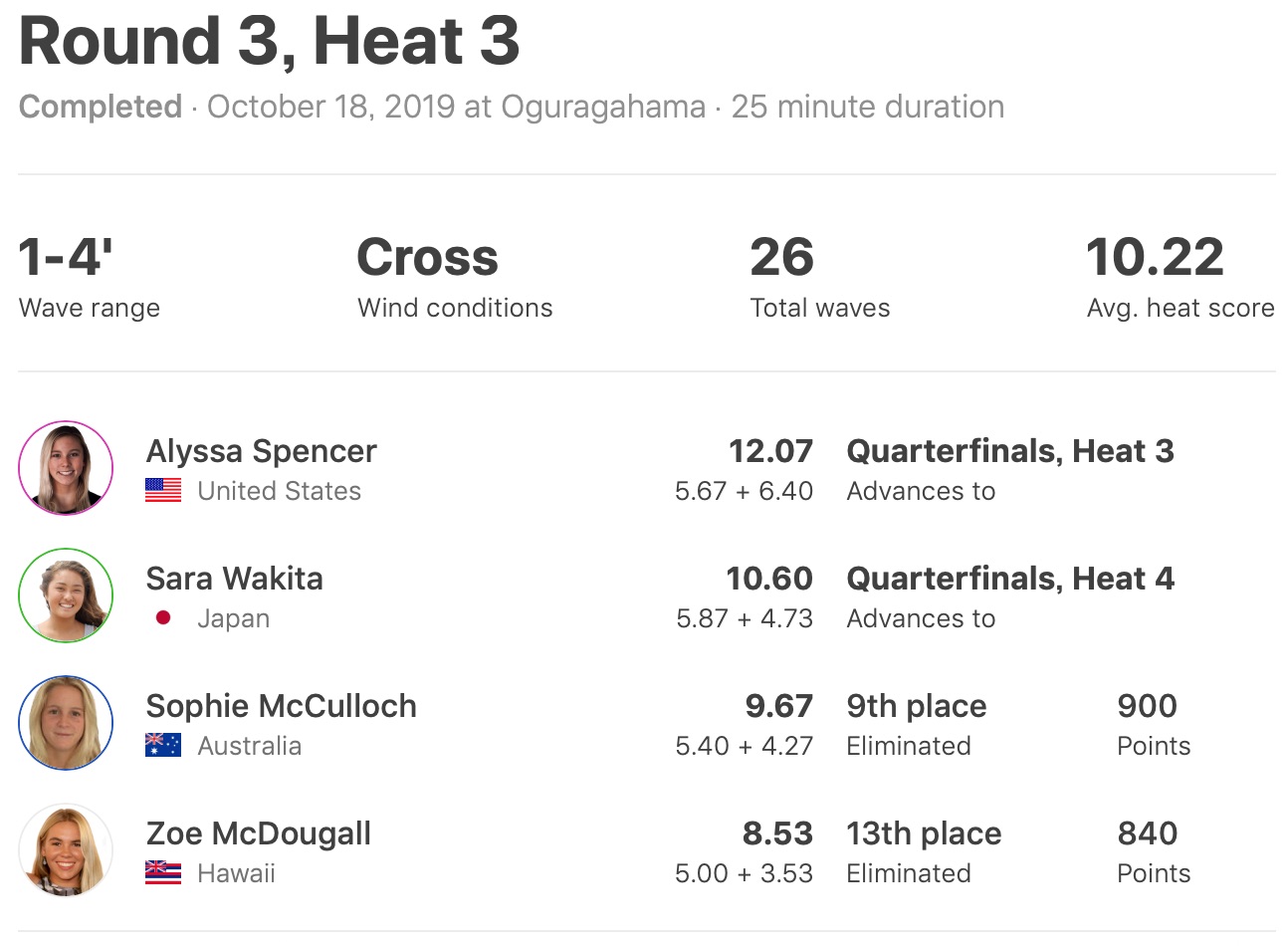Click Sophie McCulloch's 900 points value
This screenshot has height=946, width=1288.
click(x=1147, y=706)
